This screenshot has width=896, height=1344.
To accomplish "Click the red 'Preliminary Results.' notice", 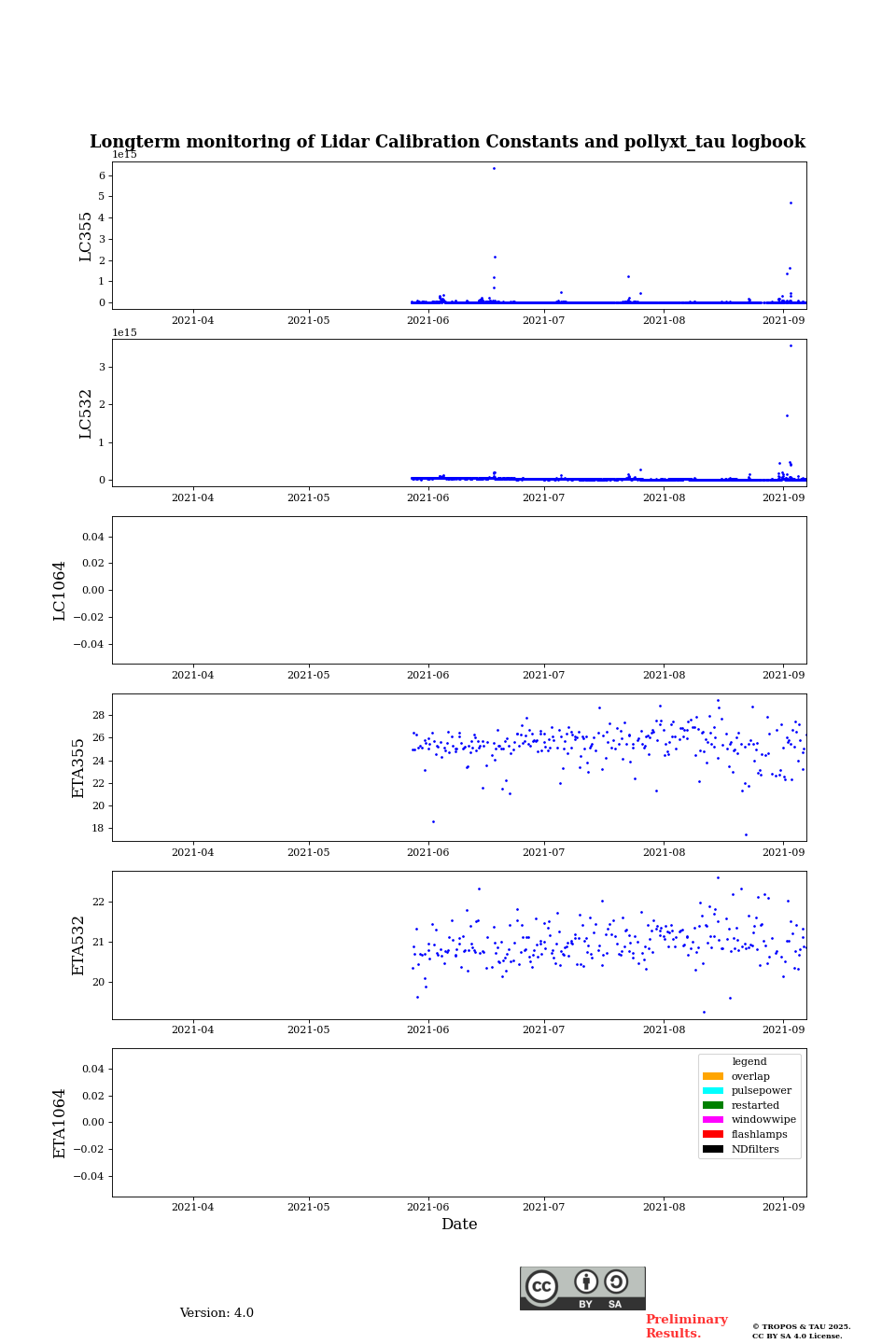I will tap(686, 1326).
